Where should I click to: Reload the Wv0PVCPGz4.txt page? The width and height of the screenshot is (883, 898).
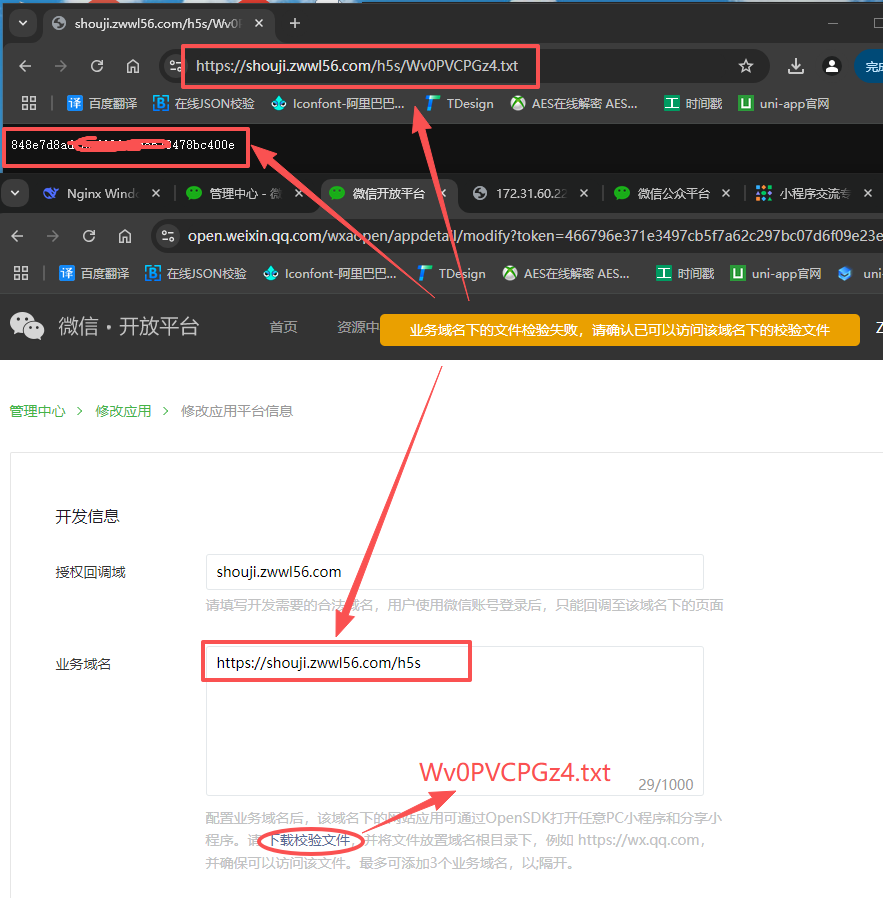pyautogui.click(x=97, y=66)
